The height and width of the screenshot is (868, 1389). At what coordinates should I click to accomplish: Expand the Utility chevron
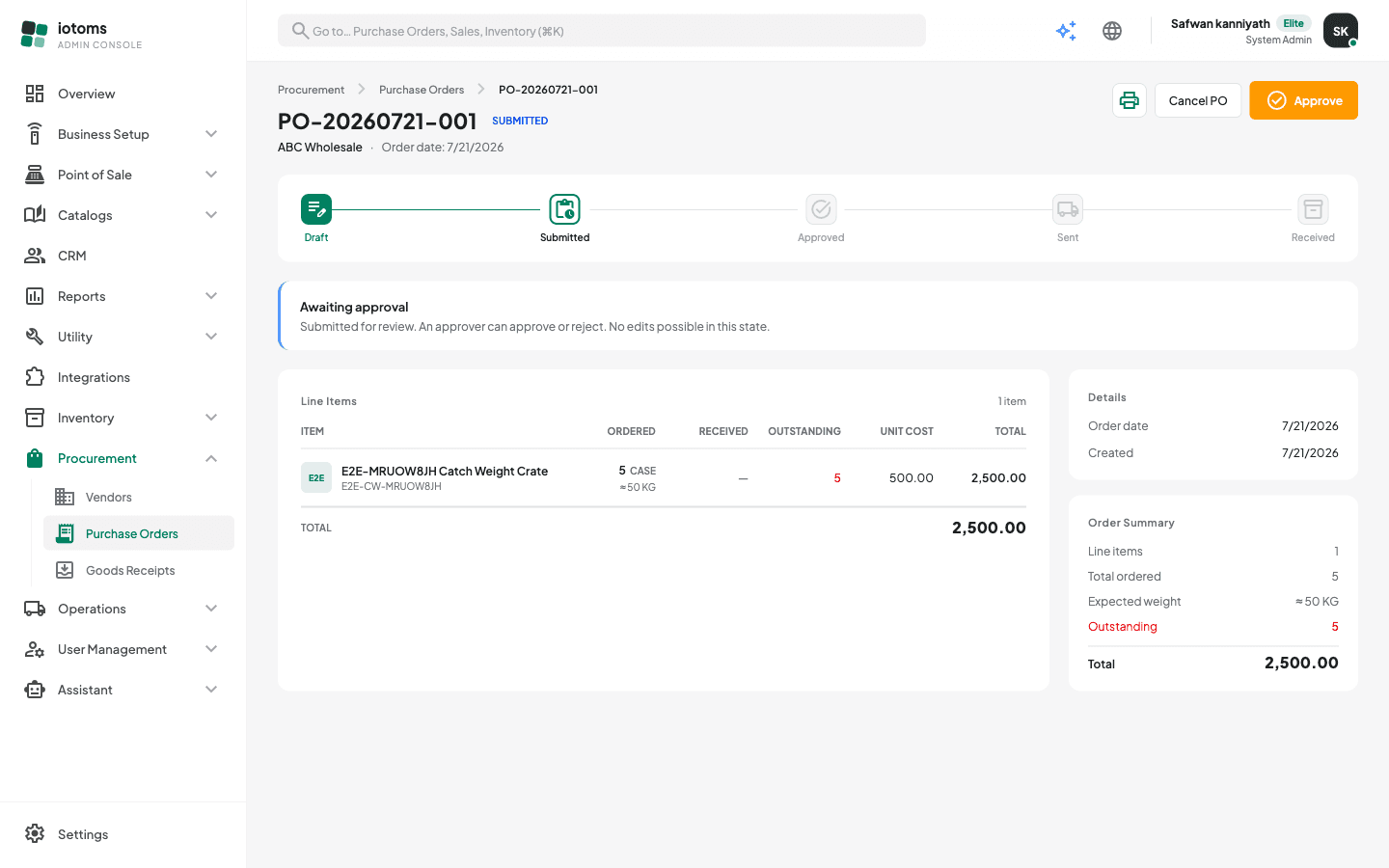point(211,337)
